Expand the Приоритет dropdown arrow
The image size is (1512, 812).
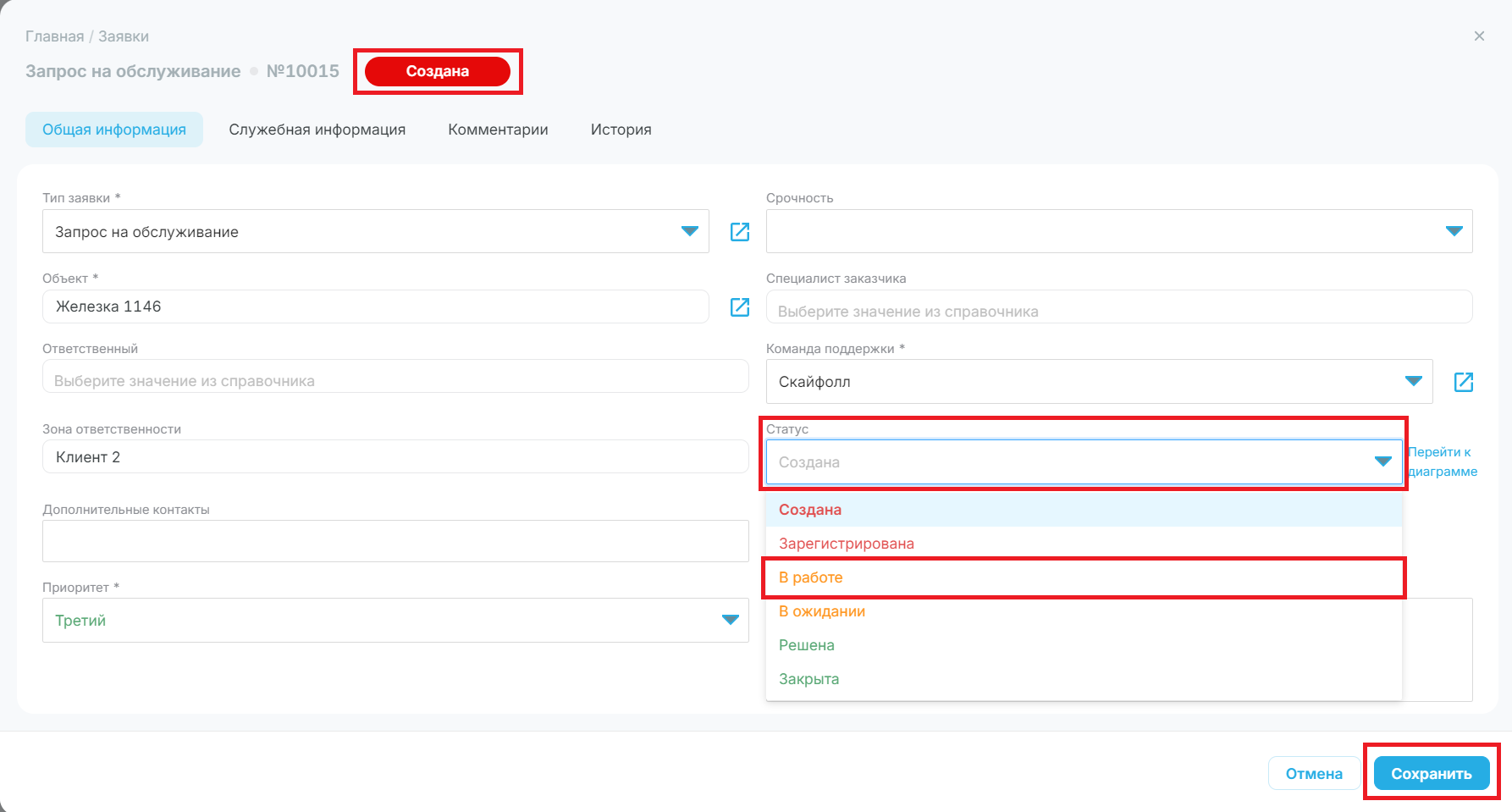(x=731, y=620)
